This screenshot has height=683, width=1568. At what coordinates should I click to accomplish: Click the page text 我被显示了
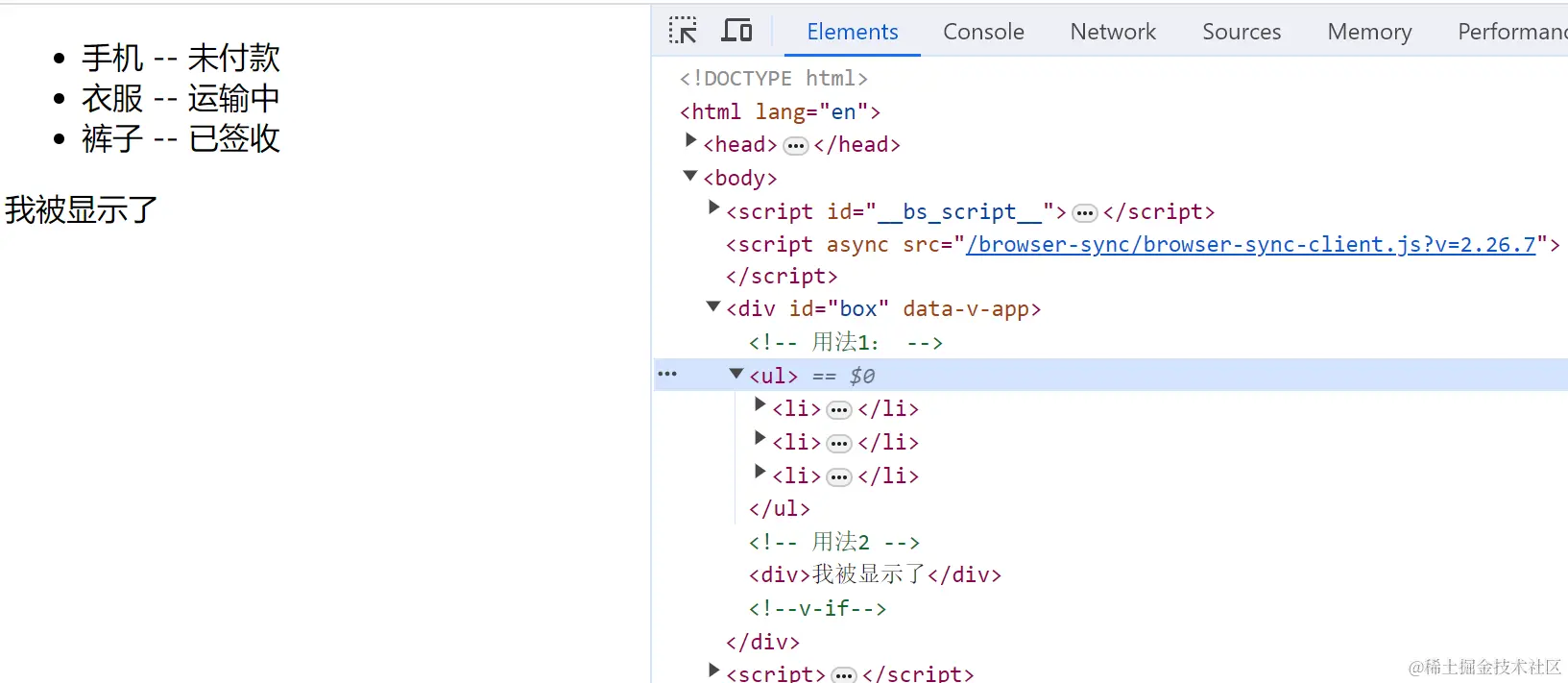point(81,209)
